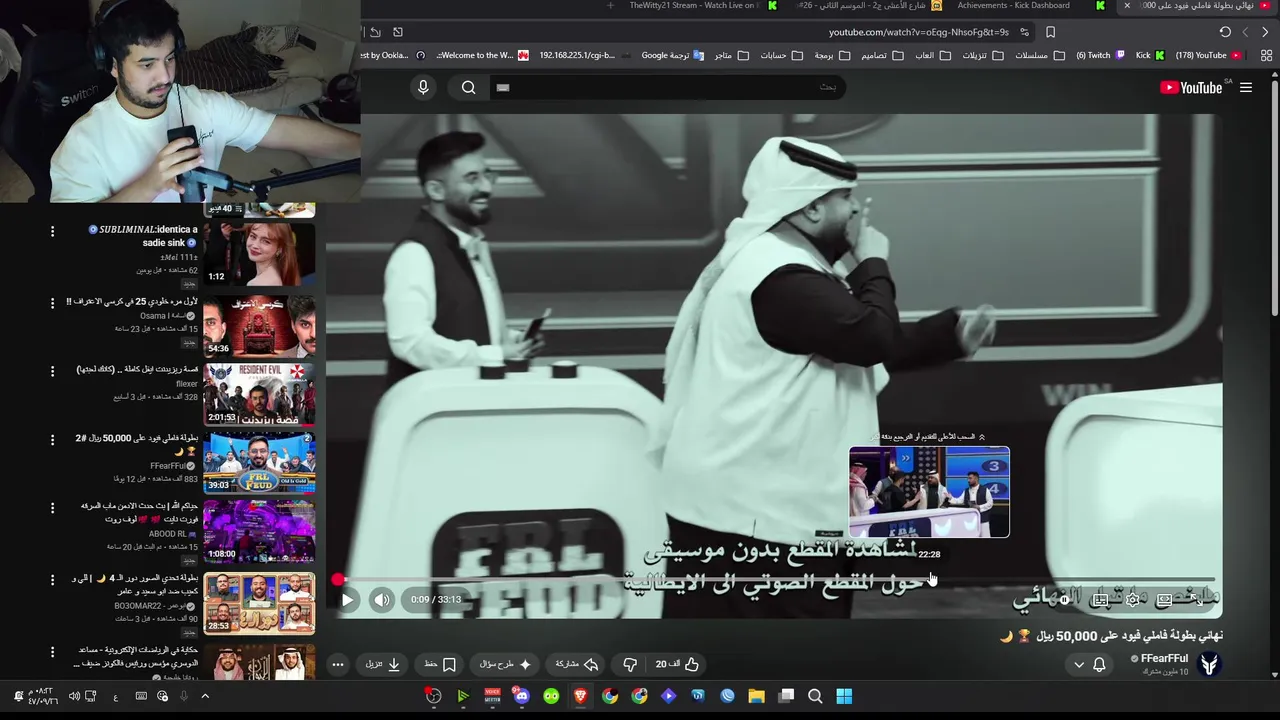The width and height of the screenshot is (1280, 720).
Task: Show hidden system tray icons chevron
Action: 205,696
